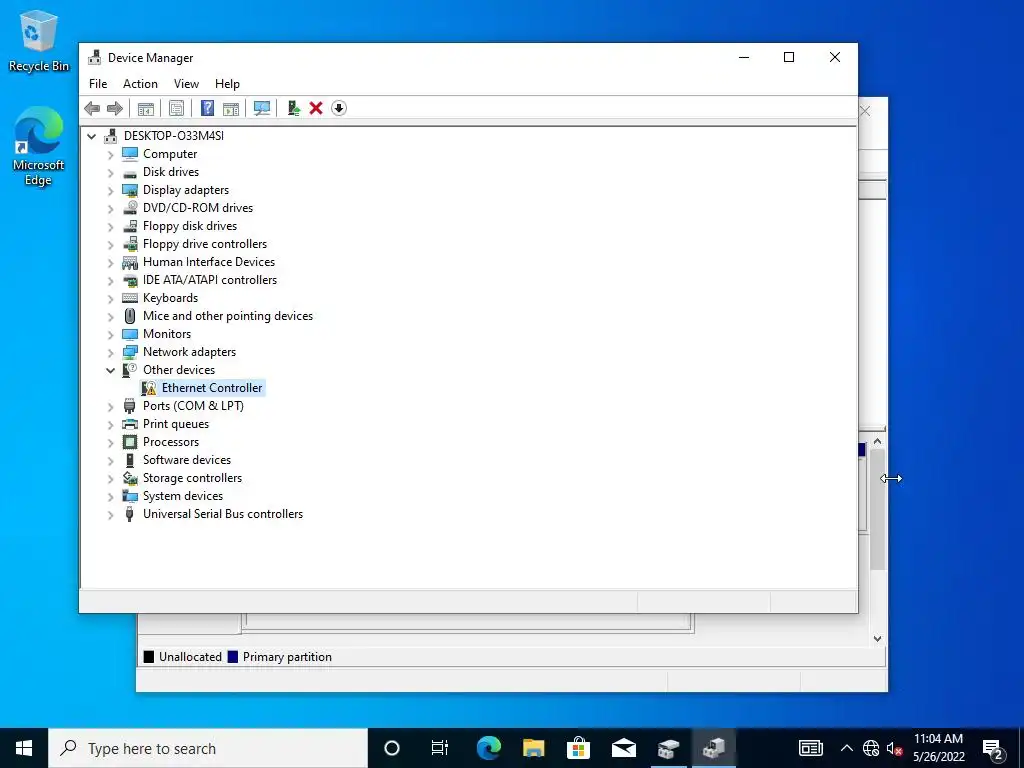The width and height of the screenshot is (1024, 768).
Task: Click the Forward arrow toolbar icon
Action: [115, 108]
